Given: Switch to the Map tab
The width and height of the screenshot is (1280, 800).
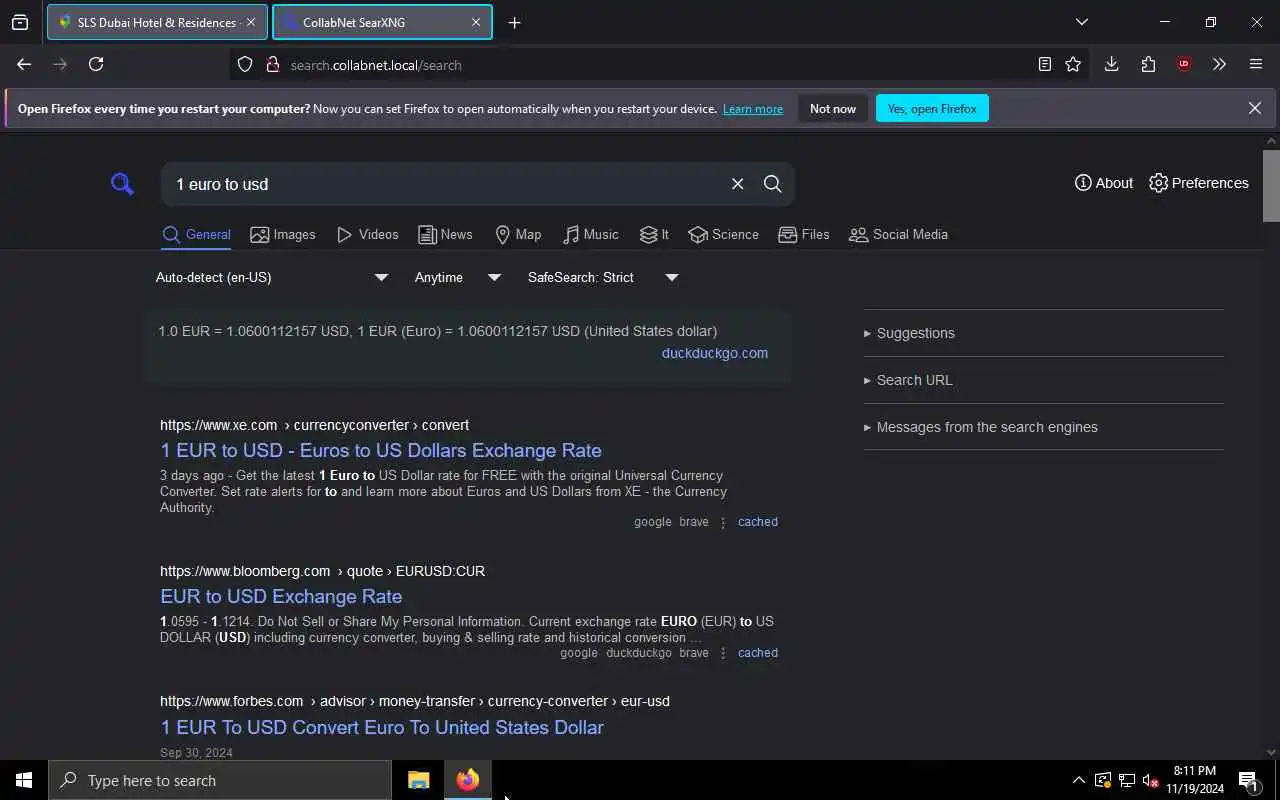Looking at the screenshot, I should click(518, 234).
